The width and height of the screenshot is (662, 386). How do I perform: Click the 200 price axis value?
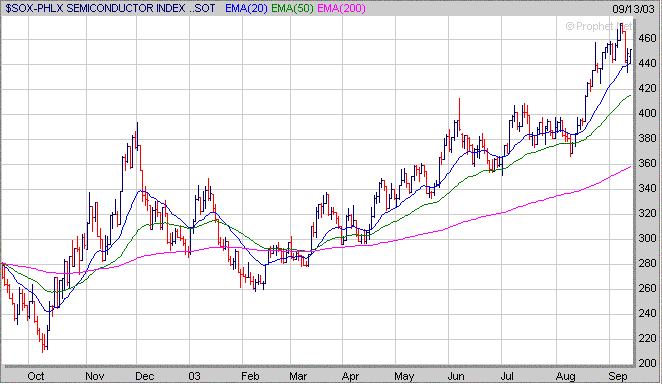coord(647,363)
